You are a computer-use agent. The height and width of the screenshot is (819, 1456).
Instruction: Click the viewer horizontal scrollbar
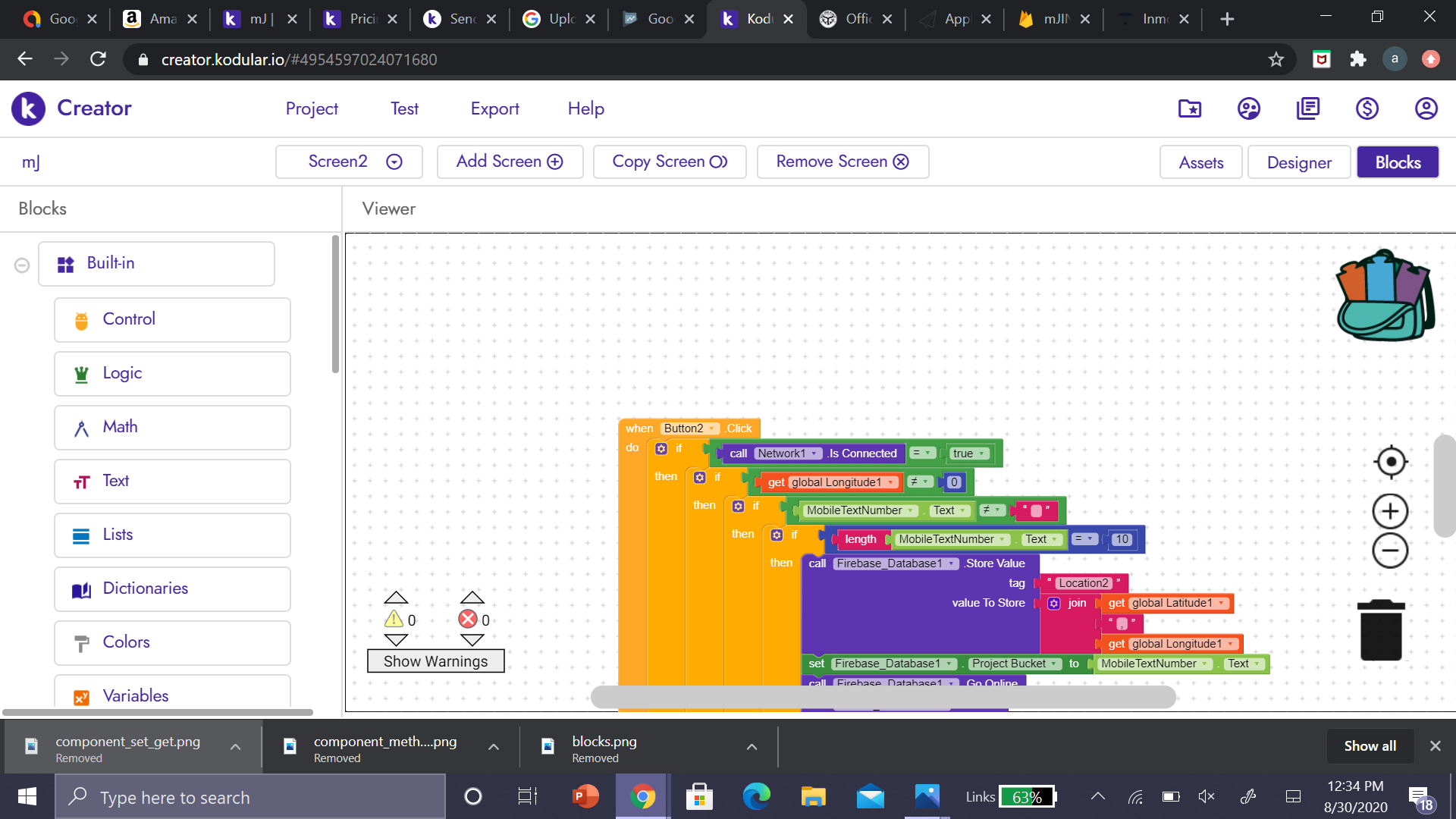[883, 696]
